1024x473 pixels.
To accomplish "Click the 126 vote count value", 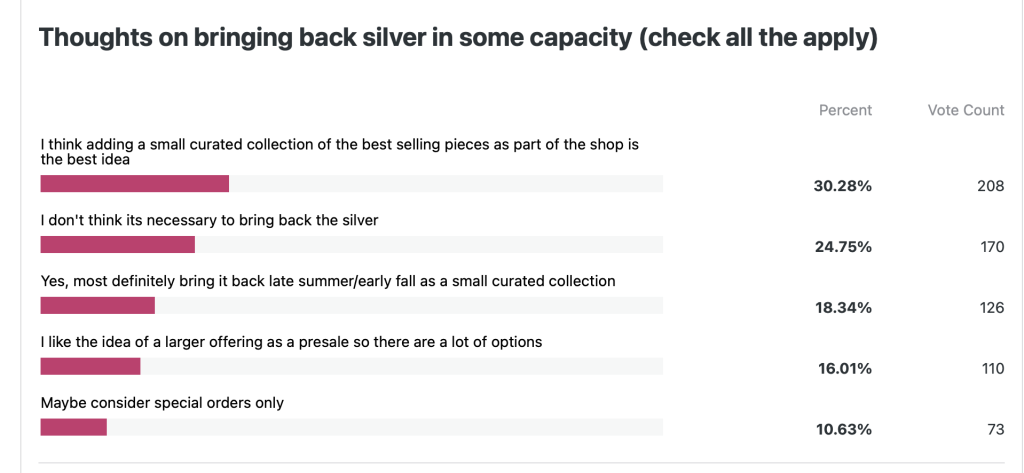I will click(x=991, y=308).
